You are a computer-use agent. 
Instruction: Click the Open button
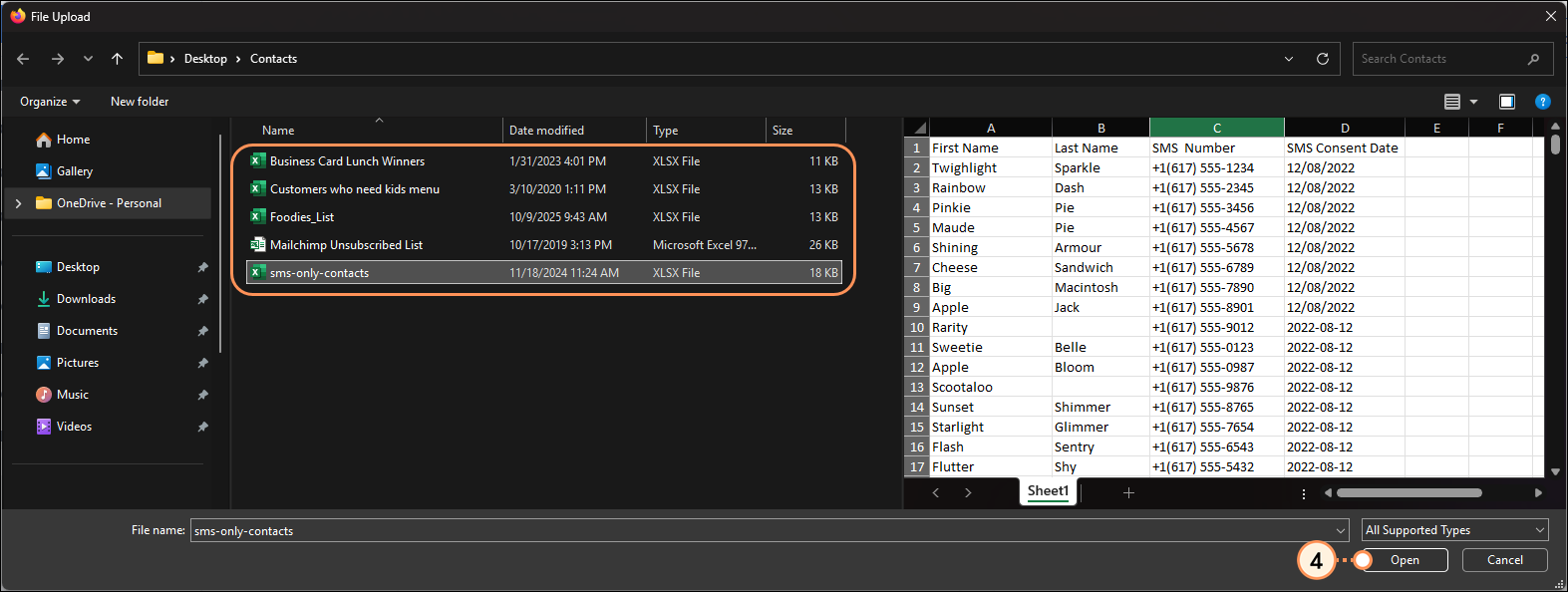[x=1405, y=560]
